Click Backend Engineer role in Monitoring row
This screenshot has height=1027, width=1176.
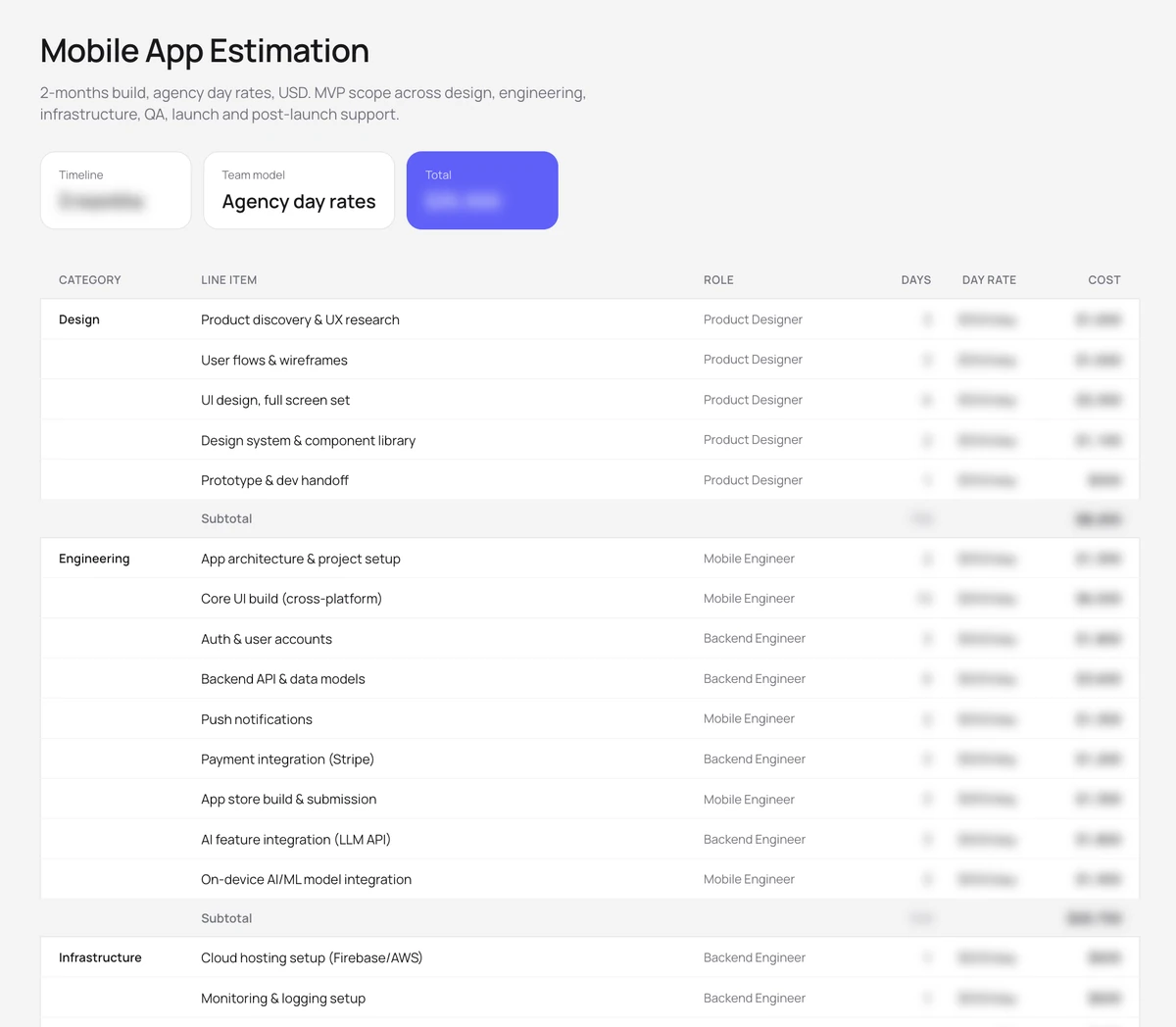755,999
